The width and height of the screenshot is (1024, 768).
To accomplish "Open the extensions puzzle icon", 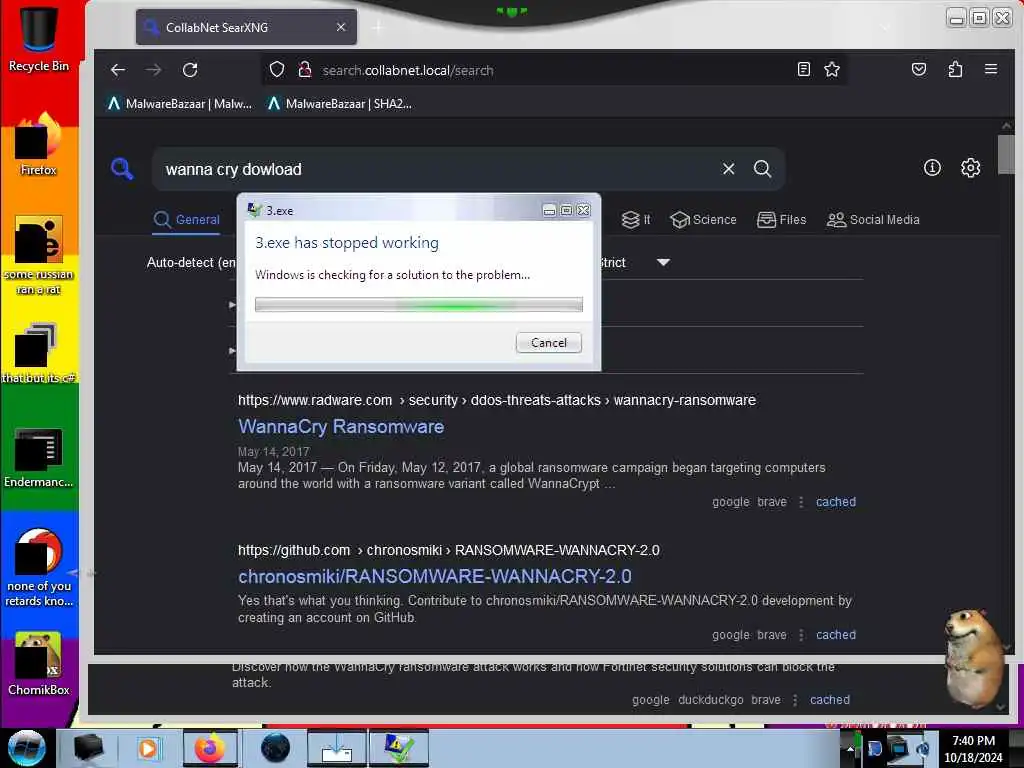I will (x=955, y=69).
